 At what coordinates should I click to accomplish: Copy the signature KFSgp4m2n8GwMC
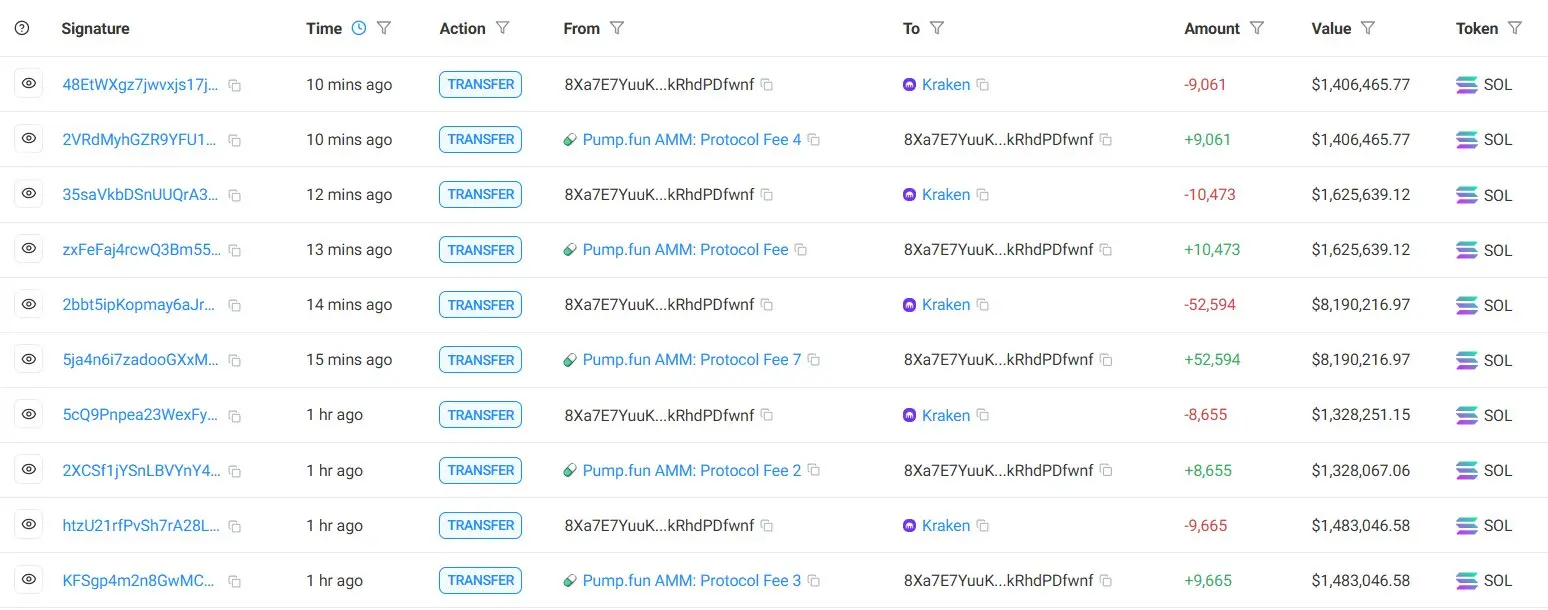click(234, 580)
